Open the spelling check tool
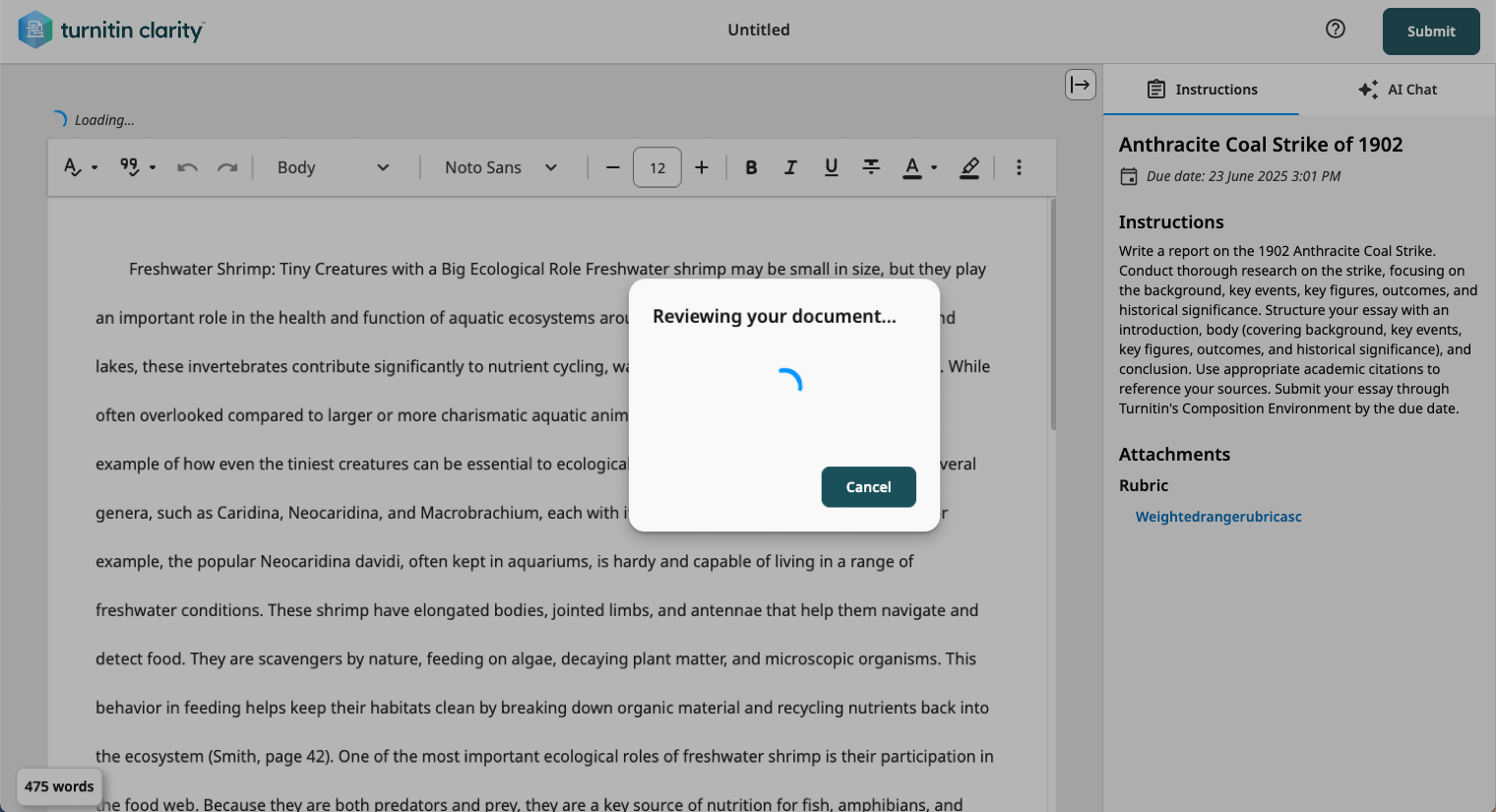 tap(74, 167)
